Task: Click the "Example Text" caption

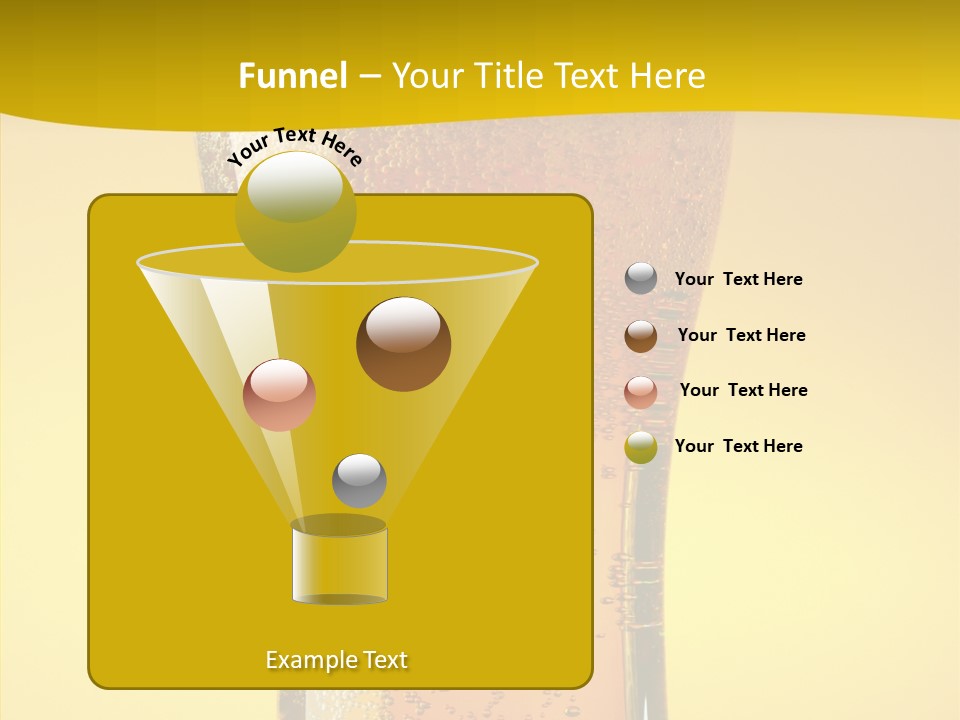Action: [336, 660]
